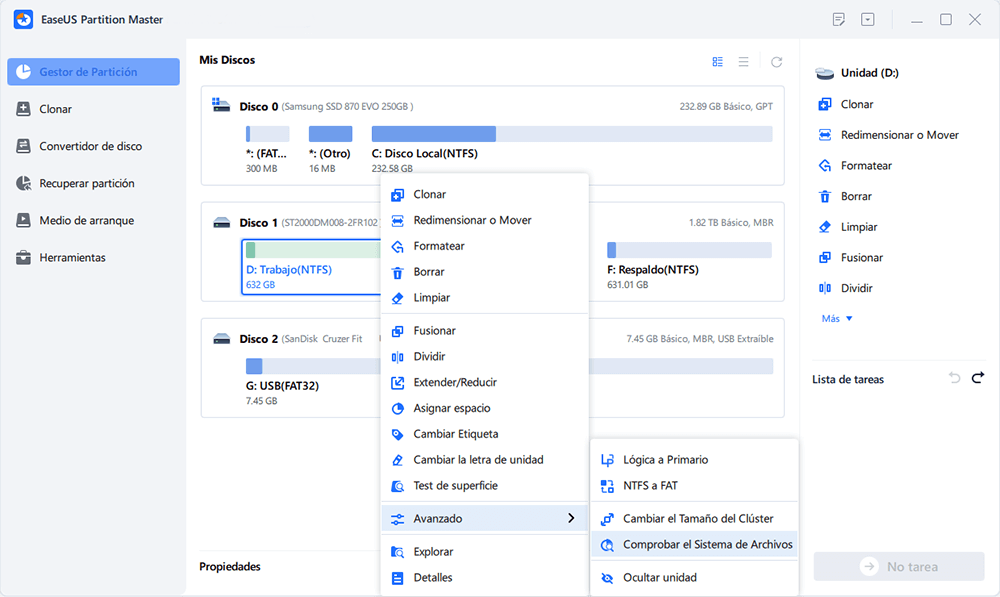Select G: USB(FAT32) partition bar
The width and height of the screenshot is (1000, 597).
(509, 366)
